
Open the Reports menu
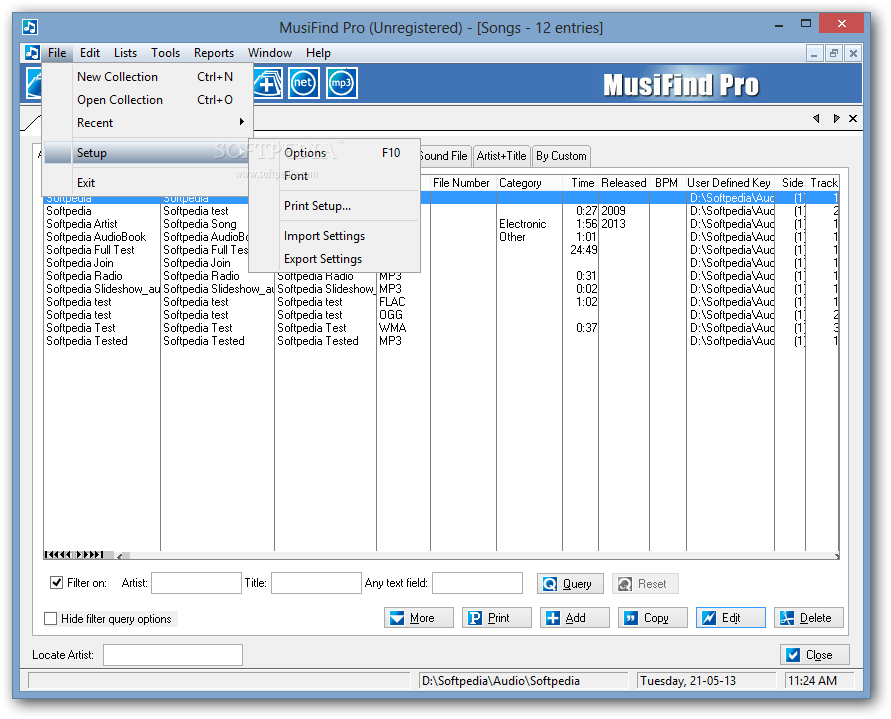click(x=214, y=53)
